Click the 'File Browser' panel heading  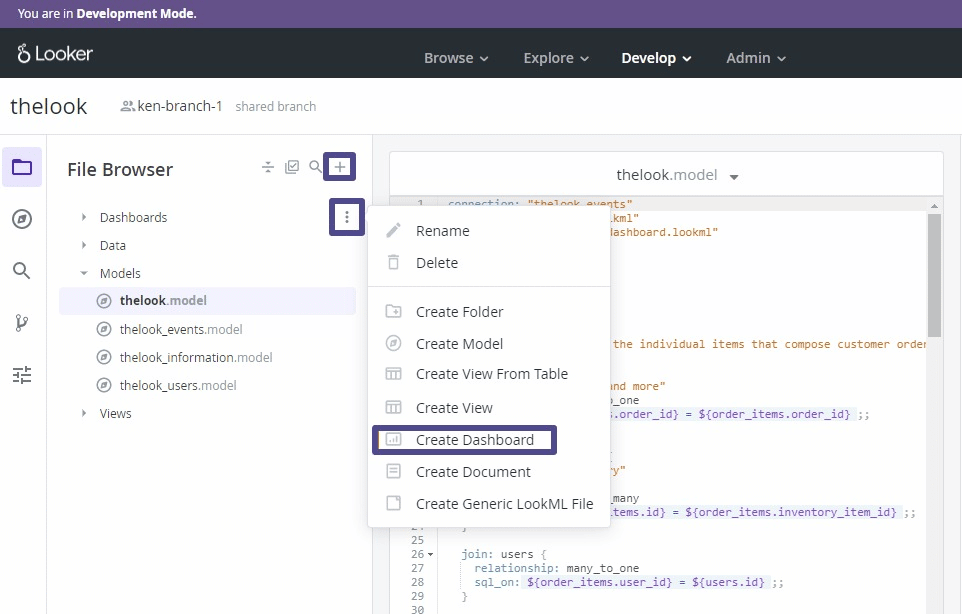click(120, 169)
